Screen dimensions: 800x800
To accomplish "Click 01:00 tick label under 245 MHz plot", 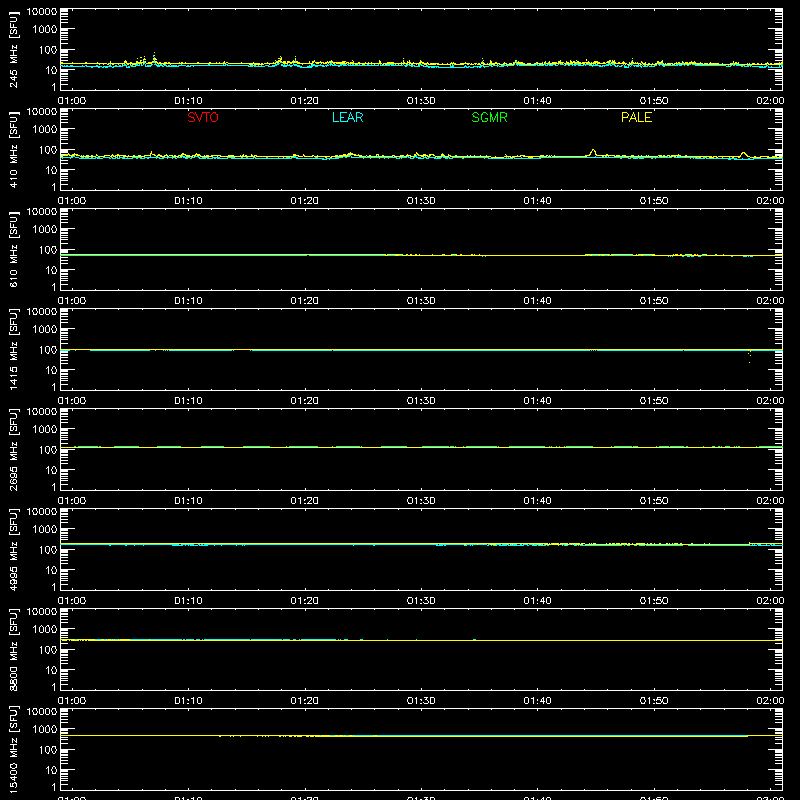I will pos(72,101).
